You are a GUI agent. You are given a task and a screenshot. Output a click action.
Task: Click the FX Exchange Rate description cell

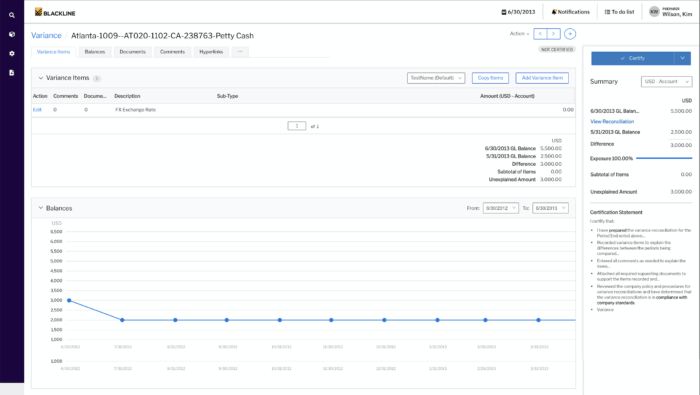click(136, 110)
